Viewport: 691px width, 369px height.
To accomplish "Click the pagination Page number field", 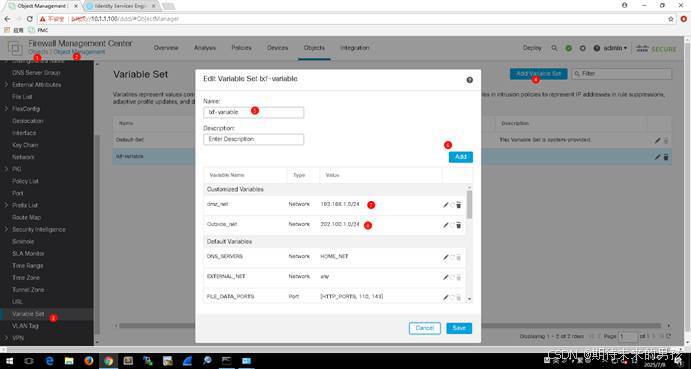I will [628, 336].
